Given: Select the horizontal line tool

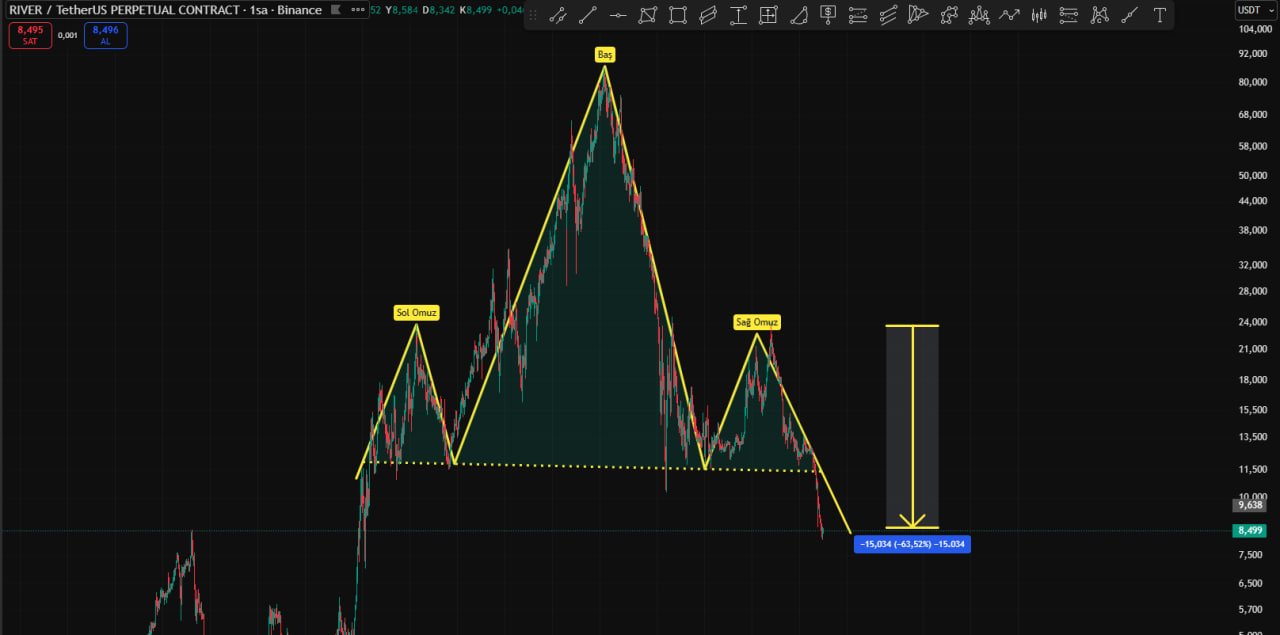Looking at the screenshot, I should tap(618, 15).
